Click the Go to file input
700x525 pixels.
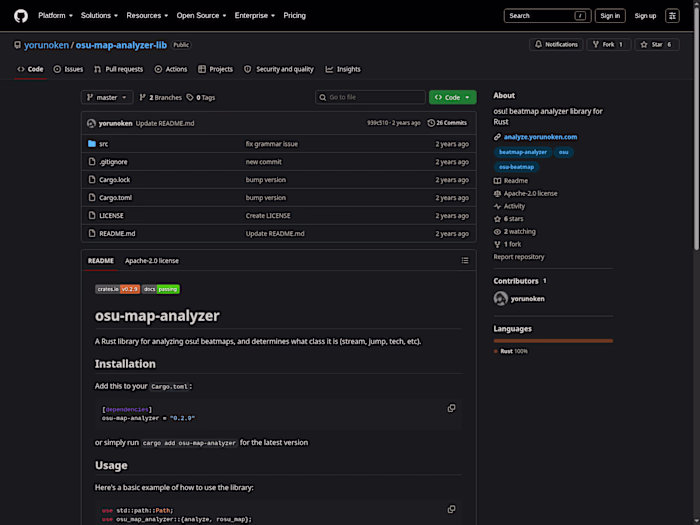[370, 97]
